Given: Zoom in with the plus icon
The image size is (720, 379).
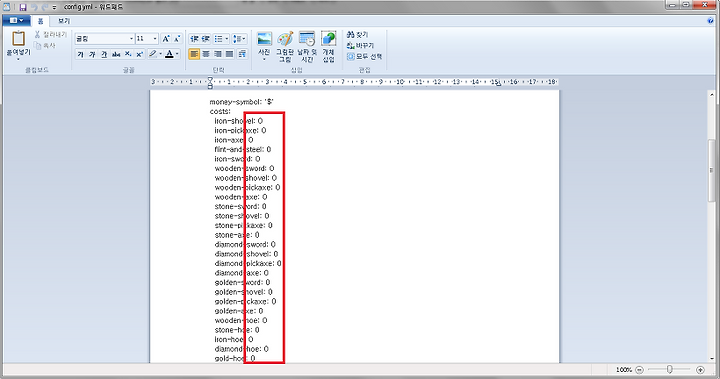Looking at the screenshot, I should click(700, 369).
